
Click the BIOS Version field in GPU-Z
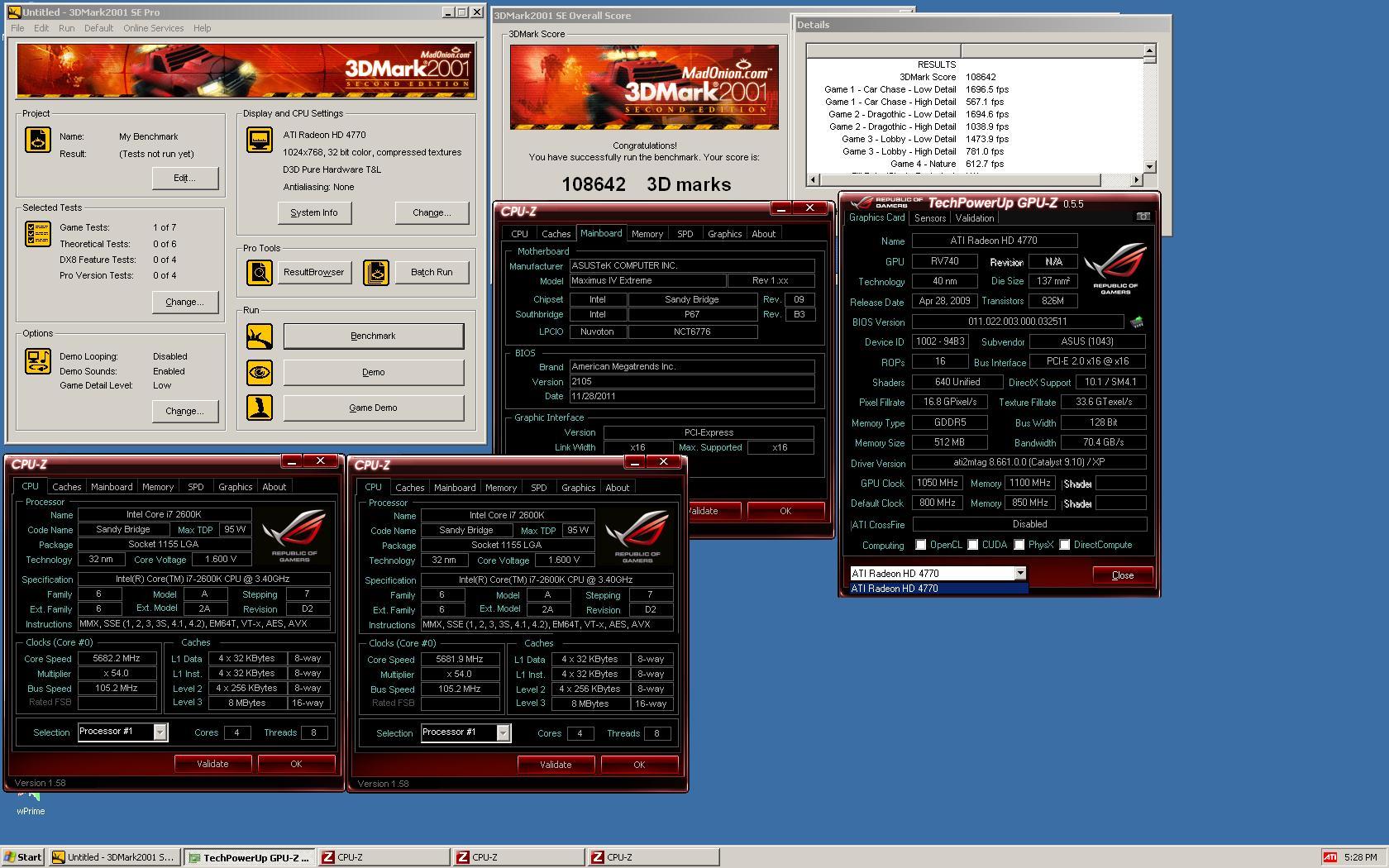tap(1018, 322)
